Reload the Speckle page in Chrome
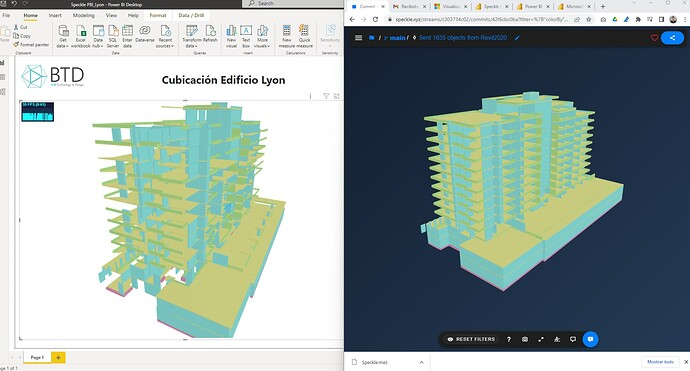 tap(375, 19)
